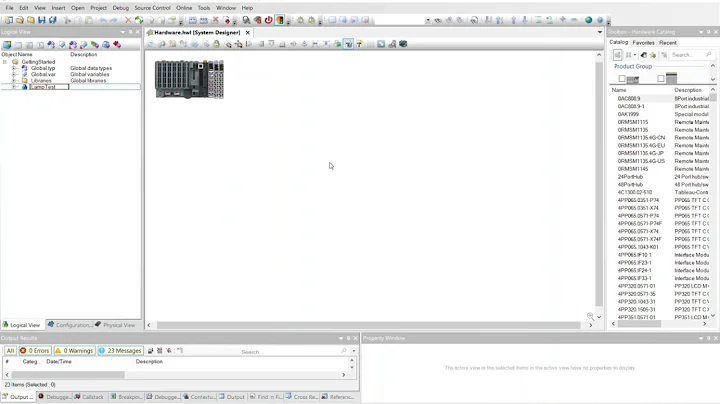Click the Output Results horizontal scrollbar
The height and width of the screenshot is (404, 720).
(x=68, y=375)
